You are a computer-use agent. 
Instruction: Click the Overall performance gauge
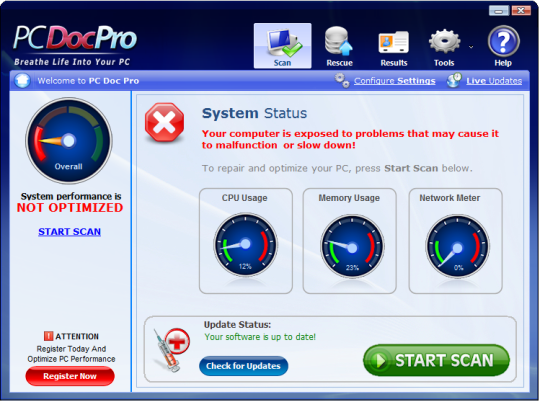69,141
